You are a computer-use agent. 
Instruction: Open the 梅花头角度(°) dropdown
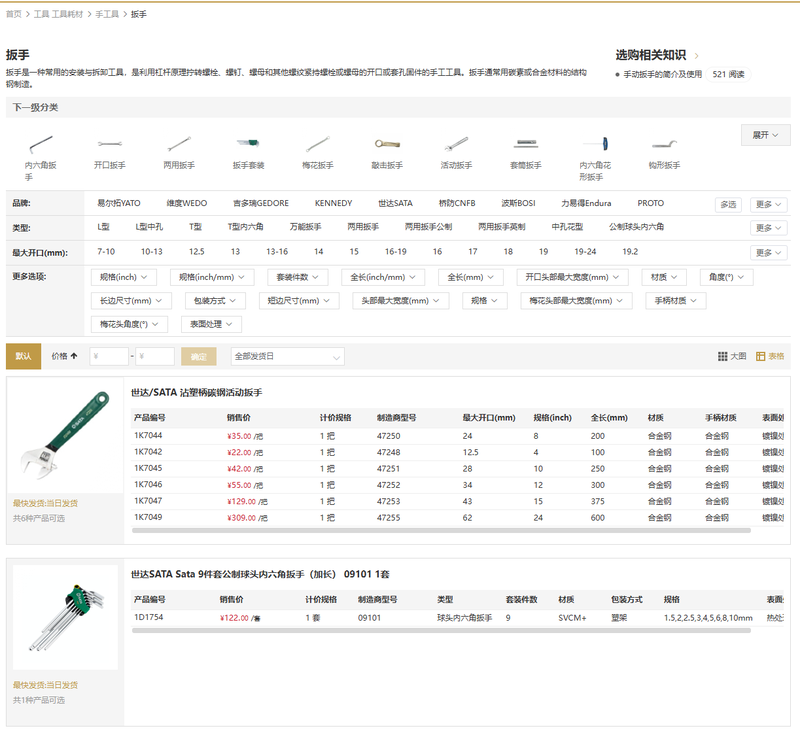pyautogui.click(x=129, y=324)
